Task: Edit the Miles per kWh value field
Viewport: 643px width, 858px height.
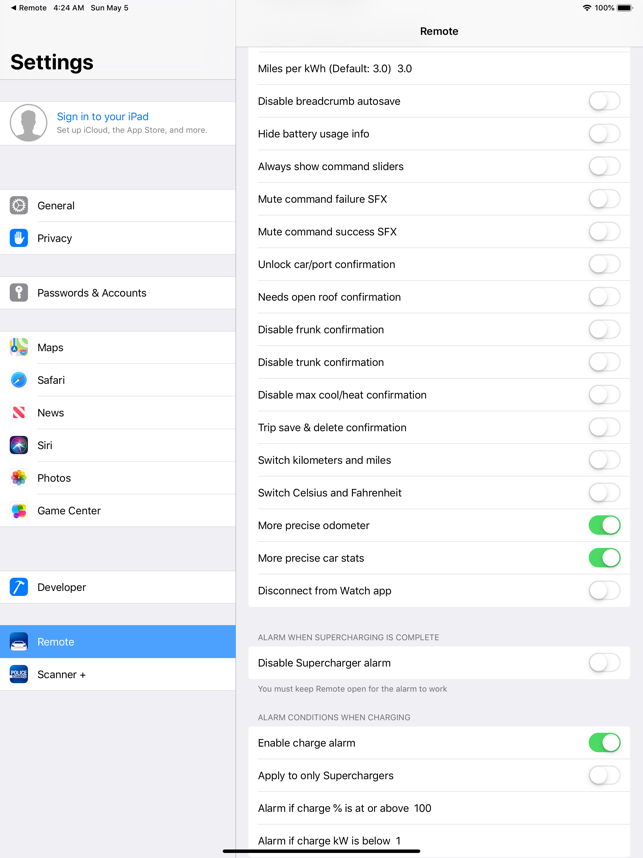Action: (405, 68)
